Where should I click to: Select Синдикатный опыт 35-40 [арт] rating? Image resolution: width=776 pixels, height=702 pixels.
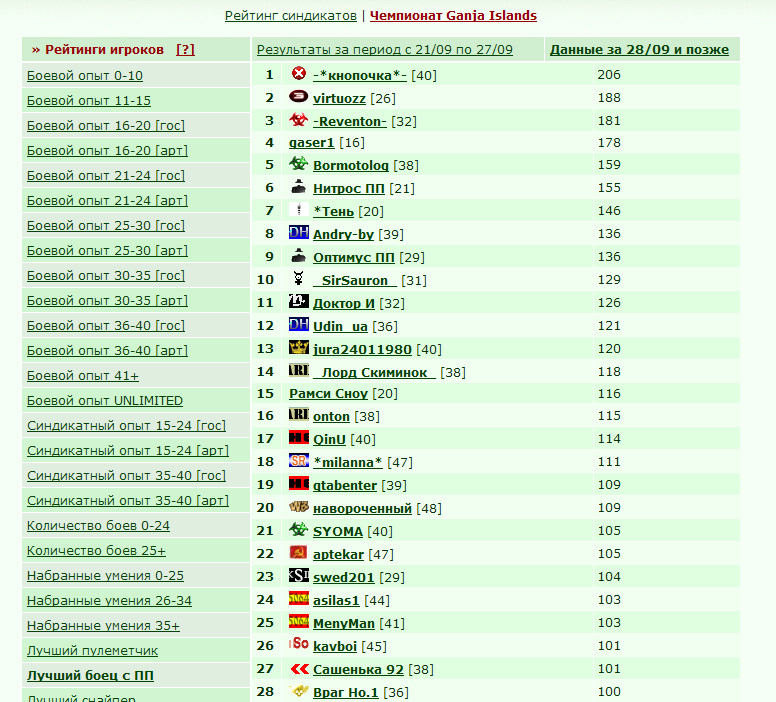(x=128, y=501)
